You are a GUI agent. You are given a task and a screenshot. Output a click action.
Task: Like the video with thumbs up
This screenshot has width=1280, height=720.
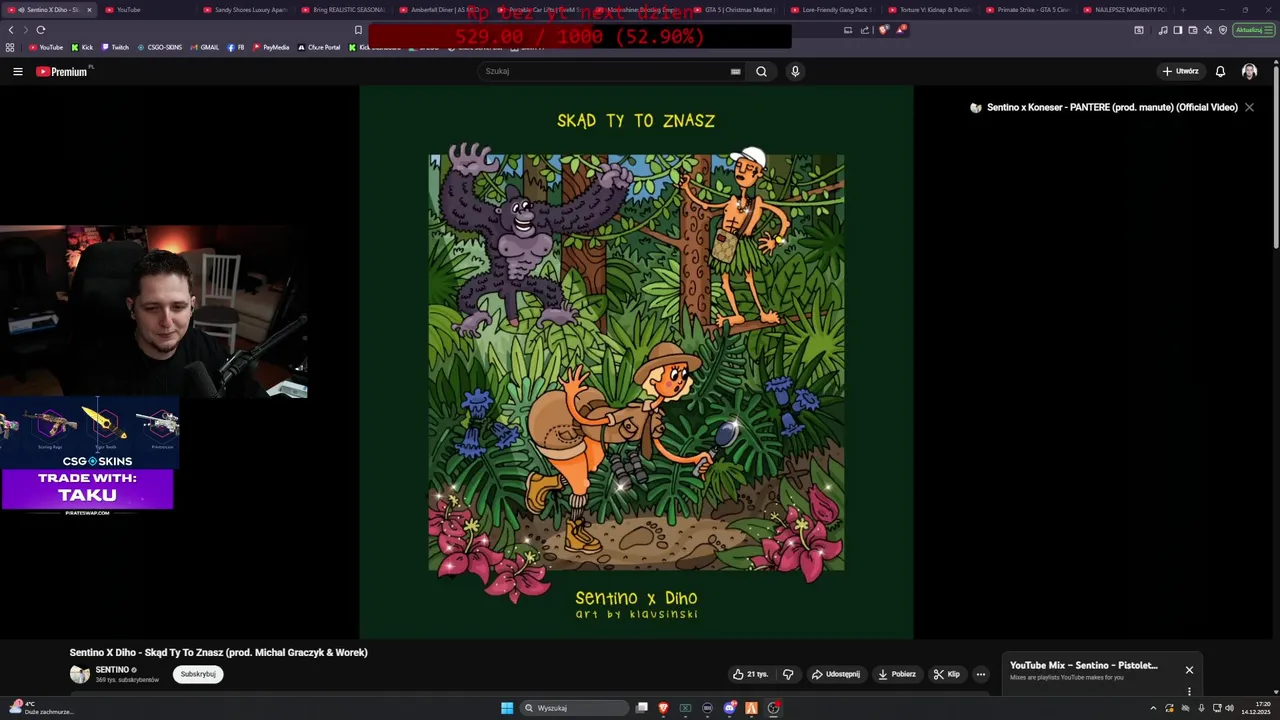click(x=751, y=674)
